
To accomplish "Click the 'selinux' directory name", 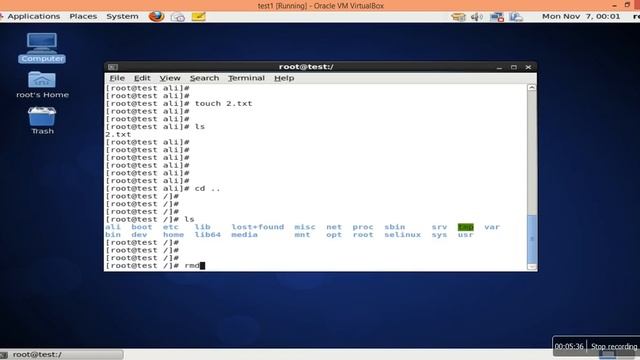I will tap(402, 235).
